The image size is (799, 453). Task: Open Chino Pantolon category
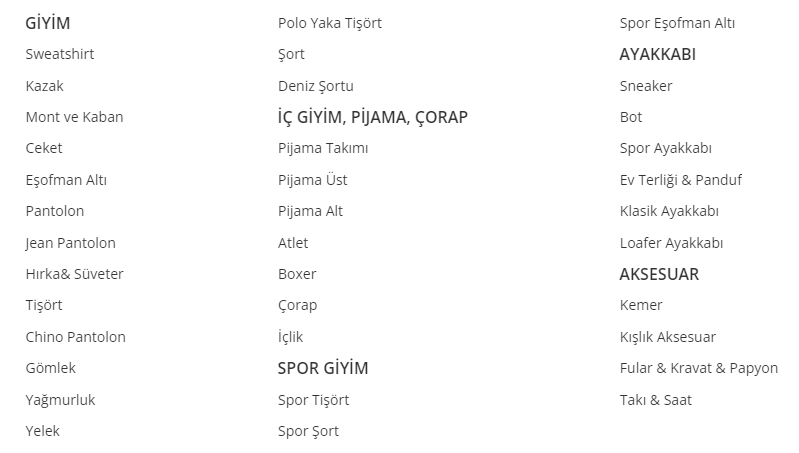click(x=76, y=337)
